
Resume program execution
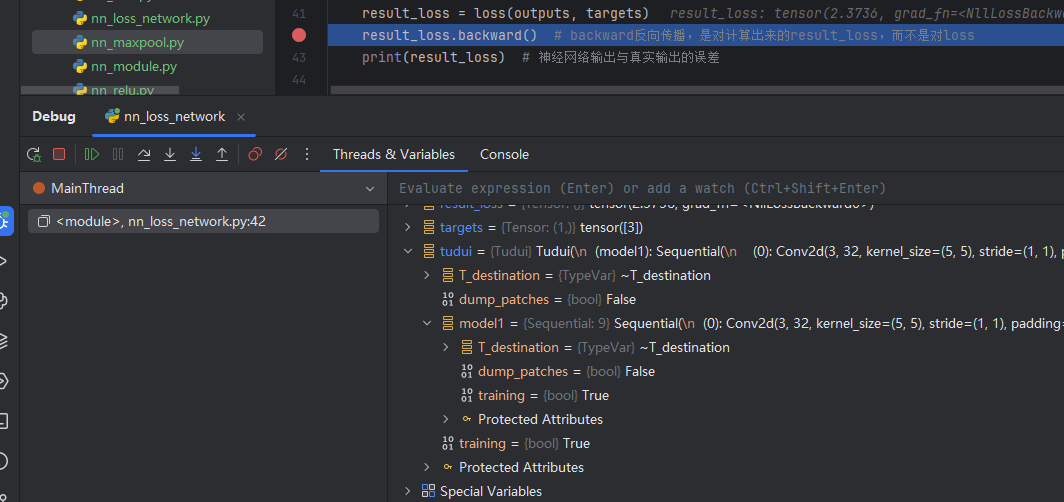tap(92, 155)
